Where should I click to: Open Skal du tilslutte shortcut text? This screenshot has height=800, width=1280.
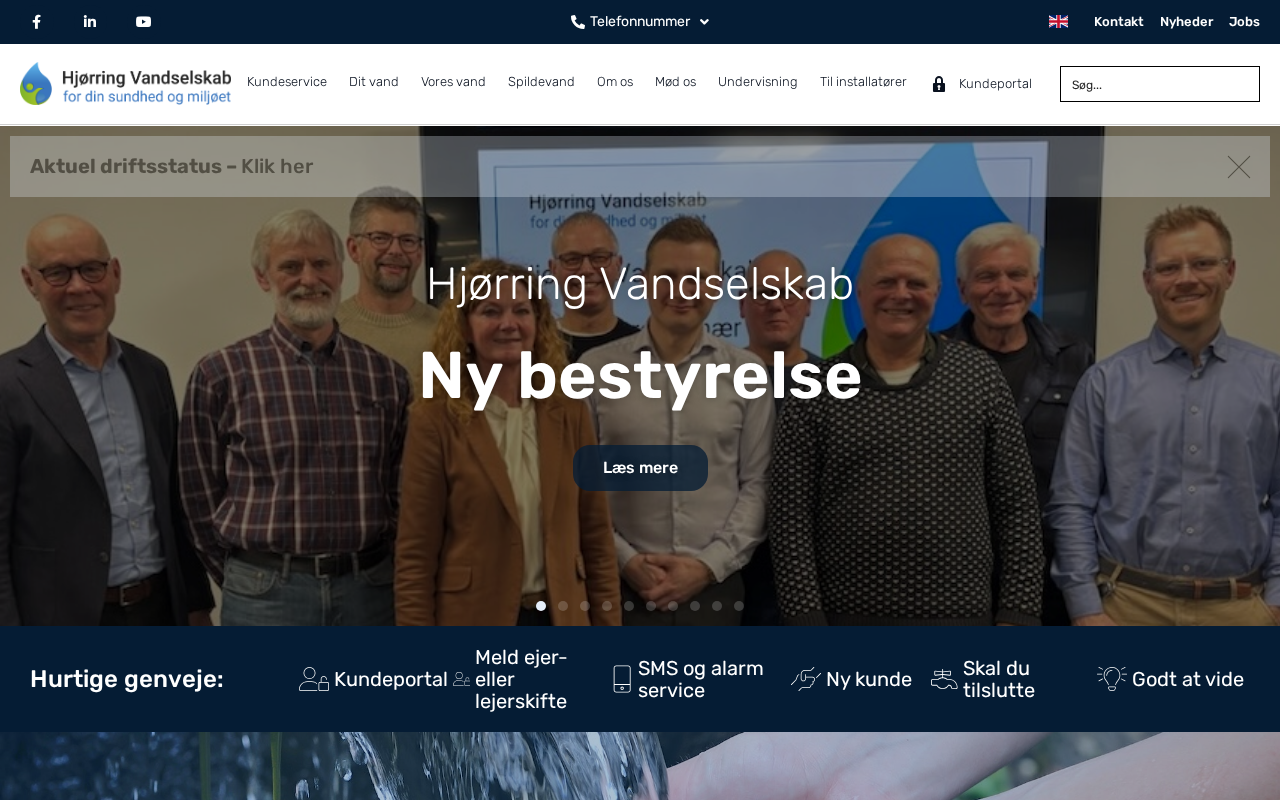click(x=999, y=679)
